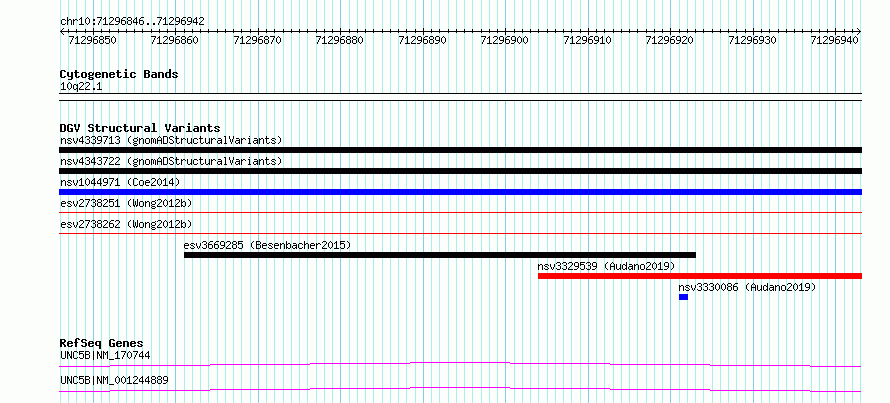Click the DGV Structural Variants heading
The image size is (890, 403).
coord(140,128)
